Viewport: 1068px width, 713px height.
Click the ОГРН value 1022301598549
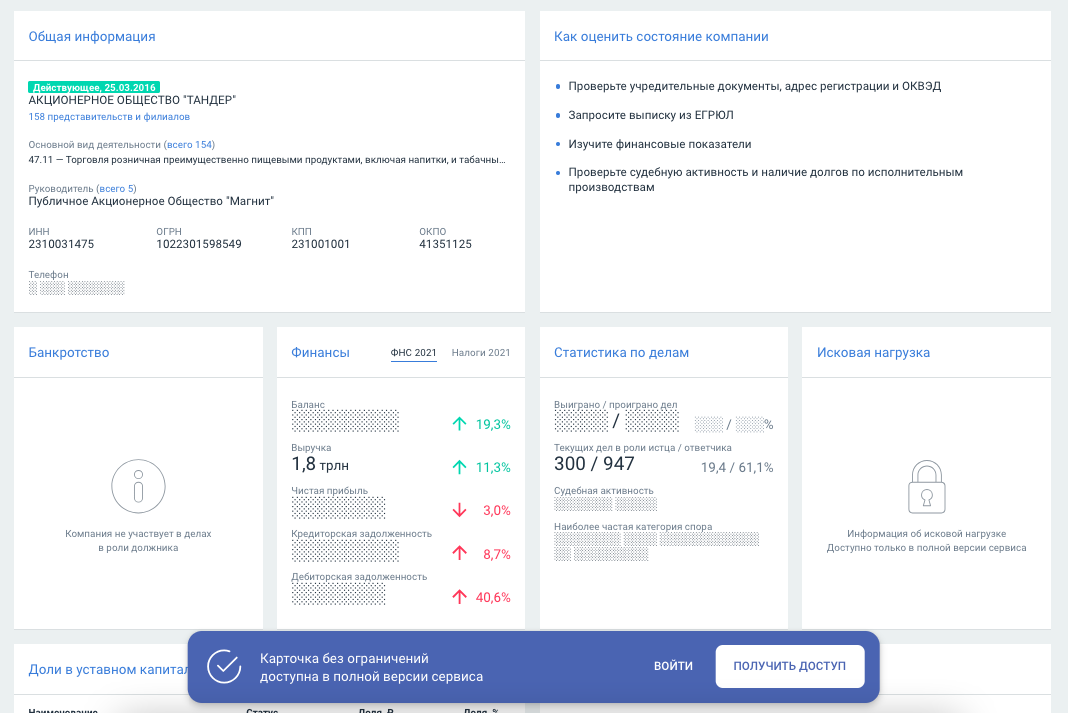[x=199, y=244]
